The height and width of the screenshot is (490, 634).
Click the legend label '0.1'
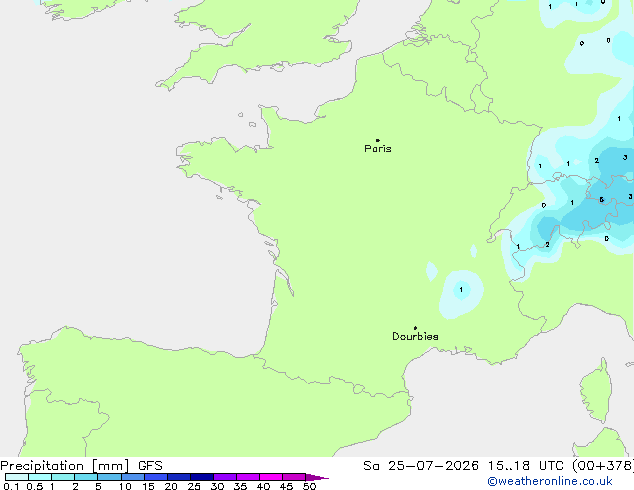[11, 486]
